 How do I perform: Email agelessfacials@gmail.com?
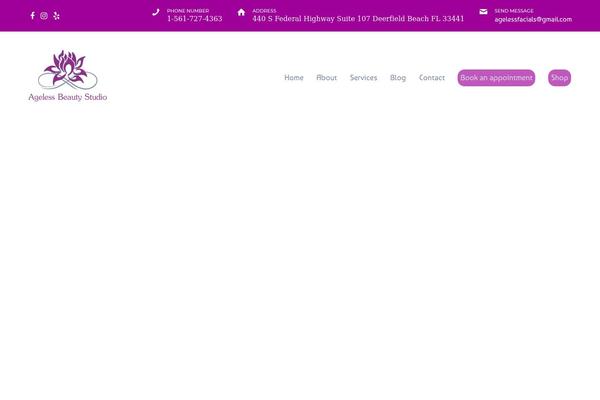coord(533,19)
